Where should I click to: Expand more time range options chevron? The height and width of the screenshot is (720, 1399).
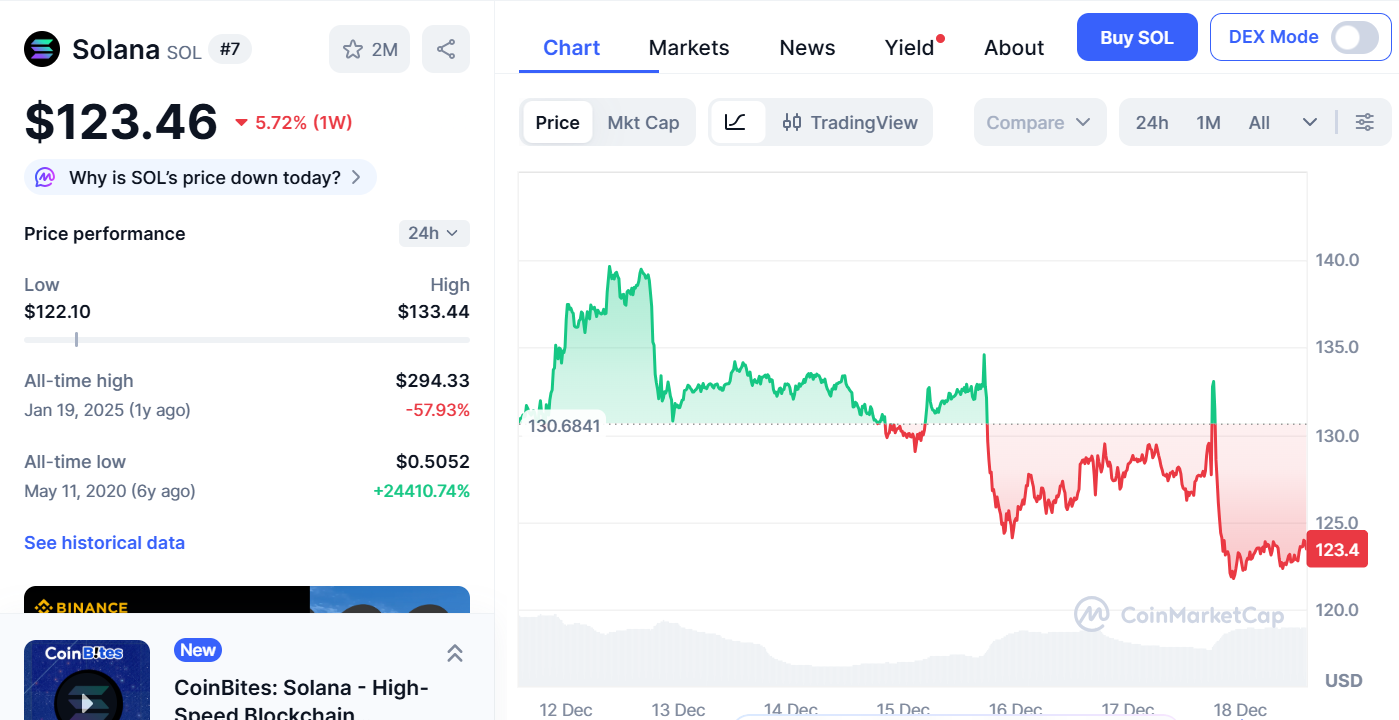(1309, 122)
